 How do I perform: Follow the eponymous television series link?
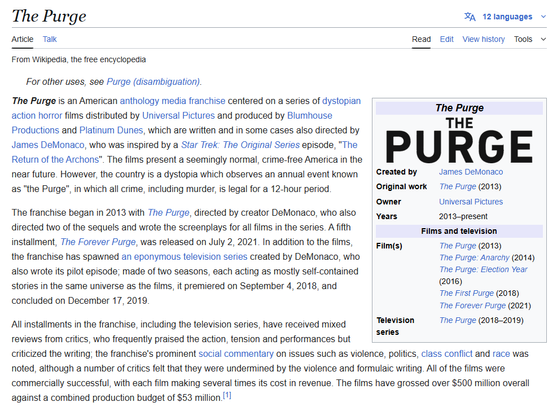(x=184, y=257)
